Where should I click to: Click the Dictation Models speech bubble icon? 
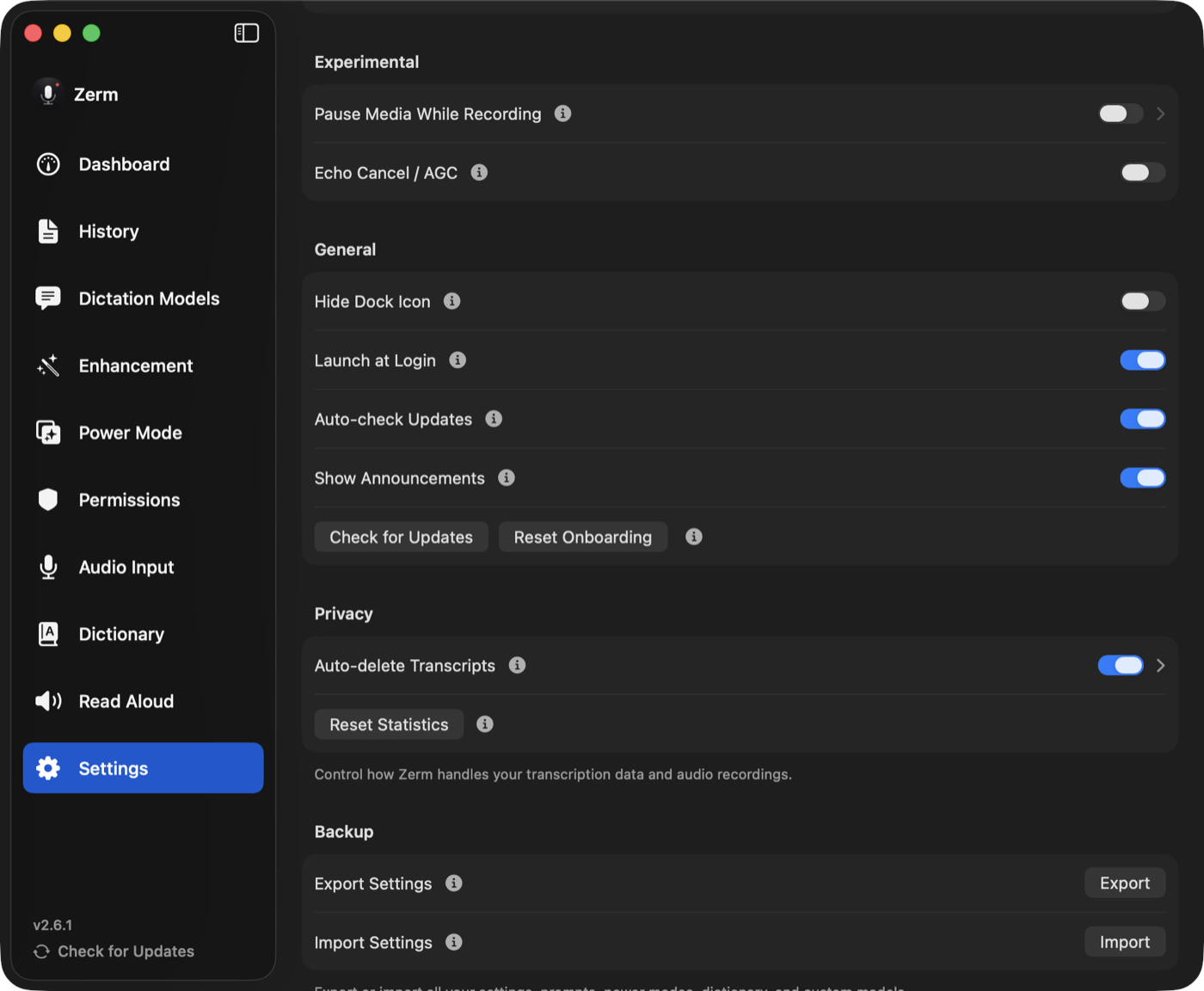48,299
